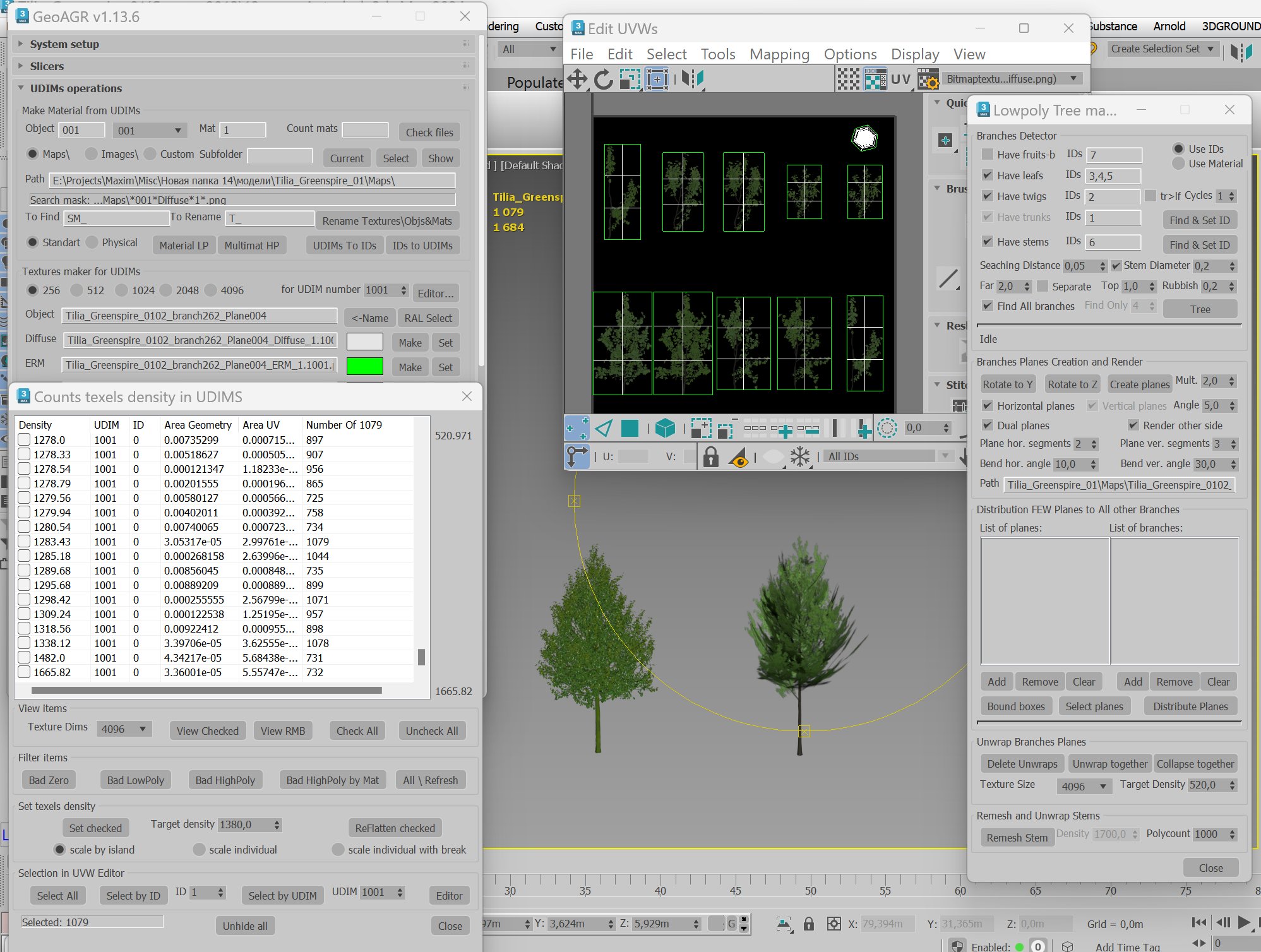Image resolution: width=1261 pixels, height=952 pixels.
Task: Open the texture checker settings gear icon
Action: (928, 80)
